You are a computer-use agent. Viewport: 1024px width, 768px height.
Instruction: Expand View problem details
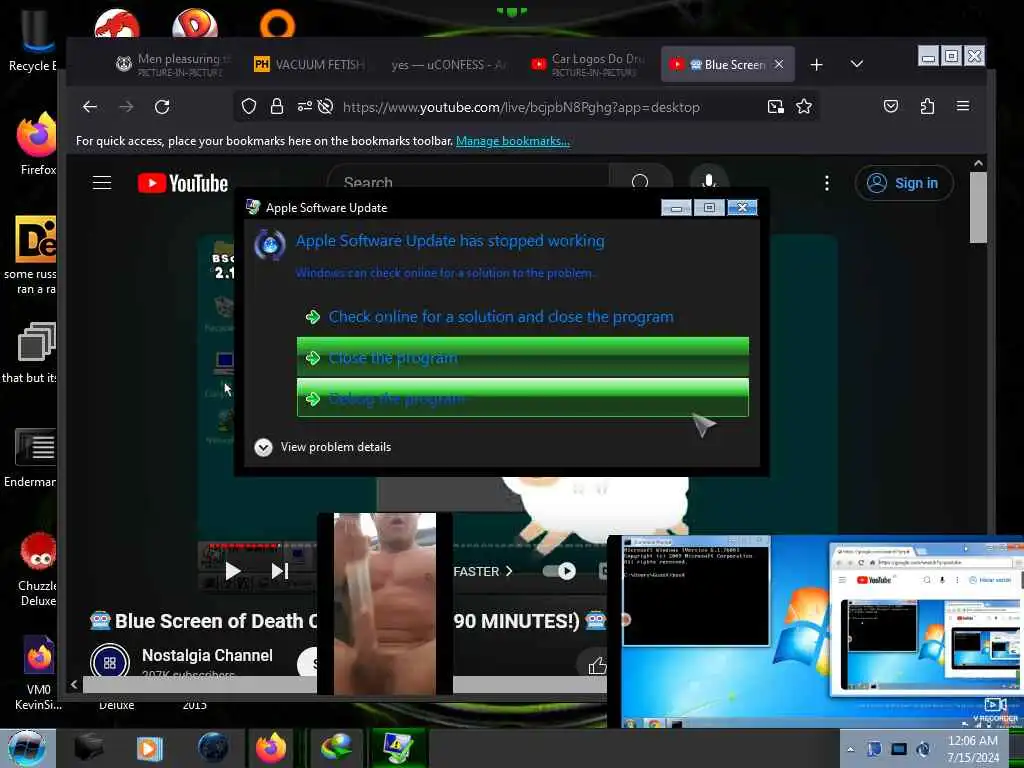[323, 447]
